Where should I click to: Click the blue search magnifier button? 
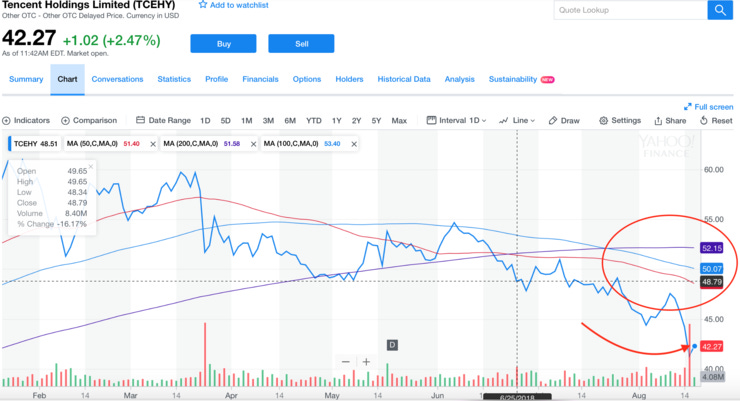click(720, 10)
